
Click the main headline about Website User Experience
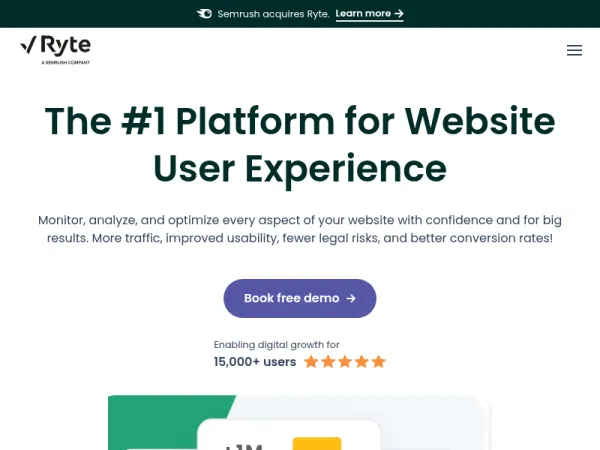pyautogui.click(x=300, y=145)
